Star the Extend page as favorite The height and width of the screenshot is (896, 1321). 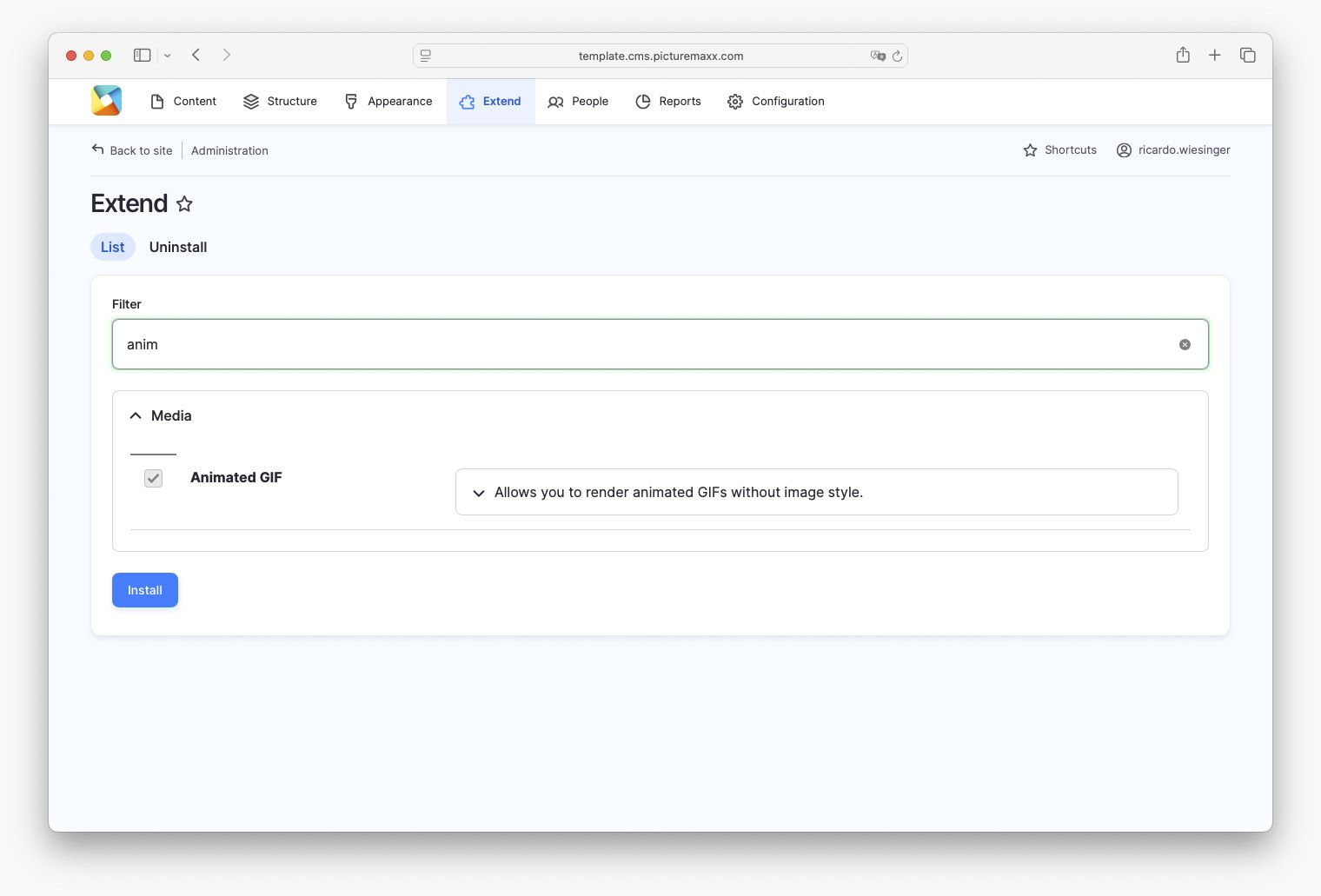tap(184, 204)
